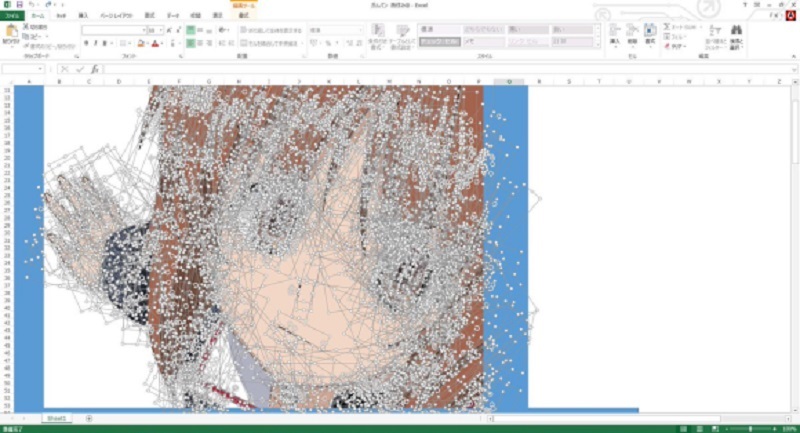Toggle center horizontal alignment
This screenshot has width=800, height=433.
pyautogui.click(x=200, y=44)
